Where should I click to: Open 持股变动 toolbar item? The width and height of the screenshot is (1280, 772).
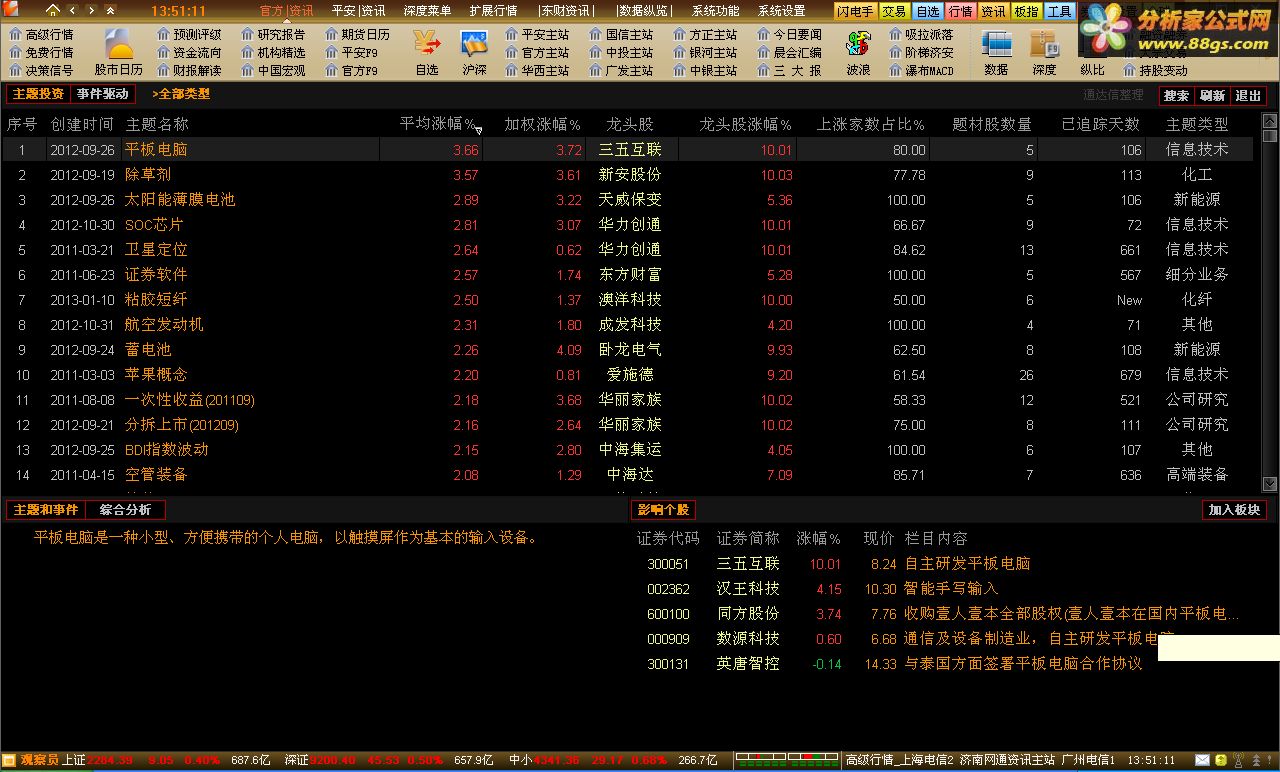pyautogui.click(x=1155, y=70)
